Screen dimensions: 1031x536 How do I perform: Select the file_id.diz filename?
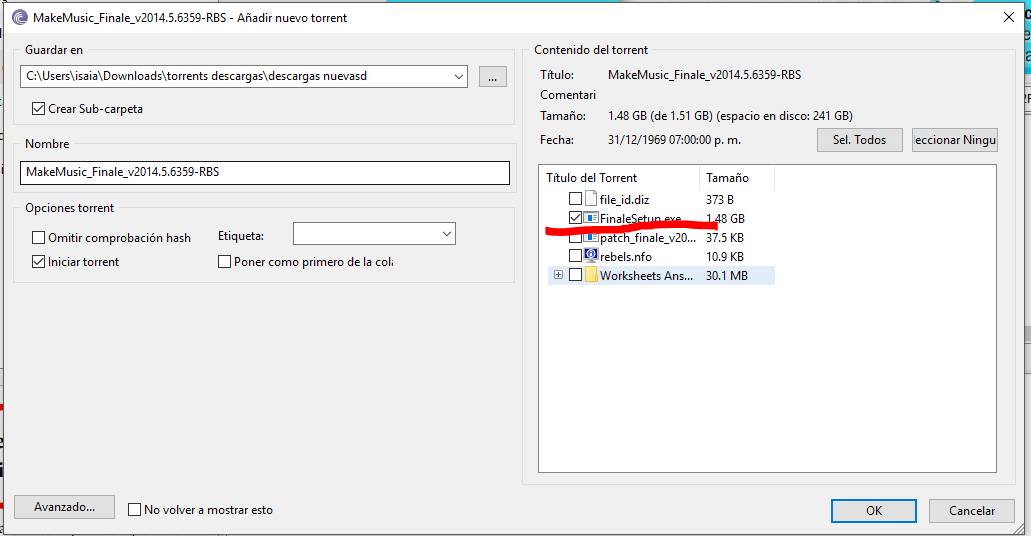[x=624, y=199]
